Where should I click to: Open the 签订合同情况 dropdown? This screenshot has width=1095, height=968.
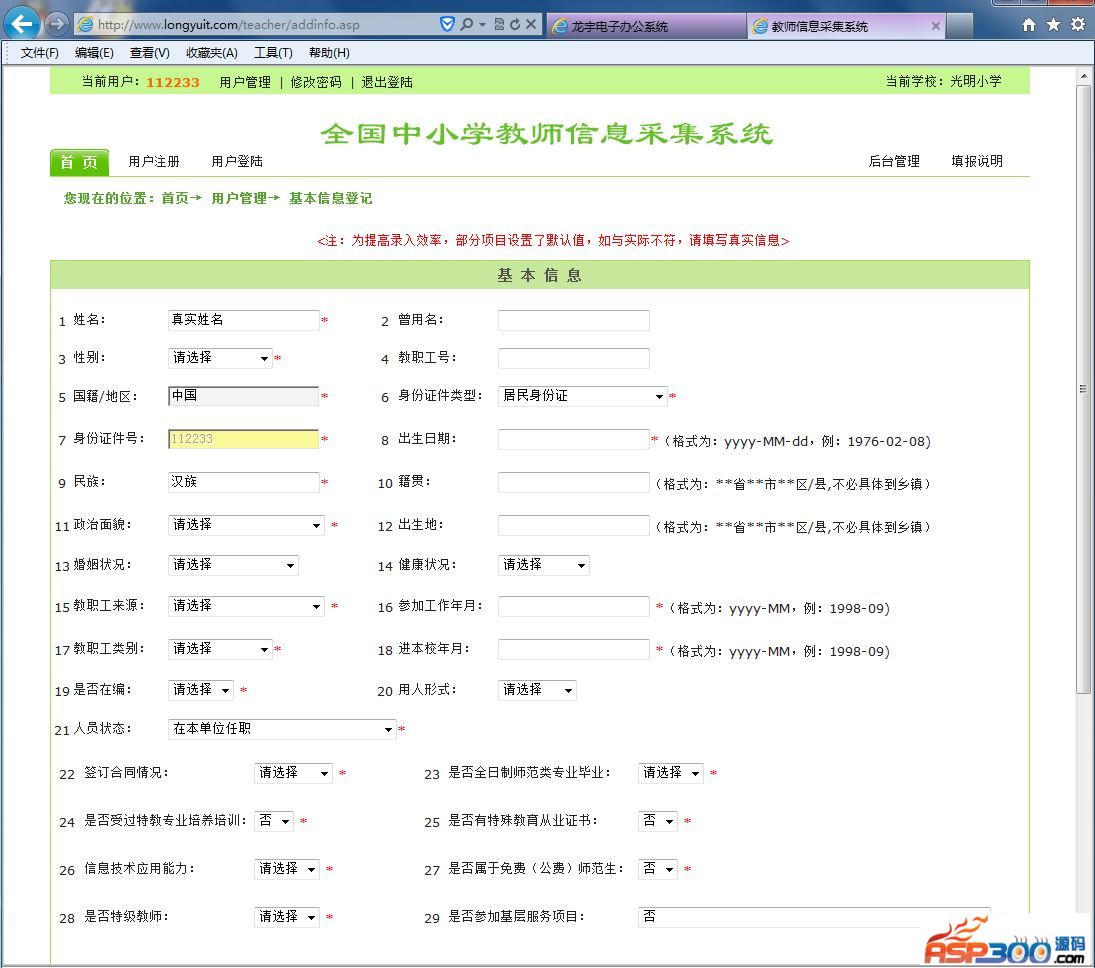293,773
